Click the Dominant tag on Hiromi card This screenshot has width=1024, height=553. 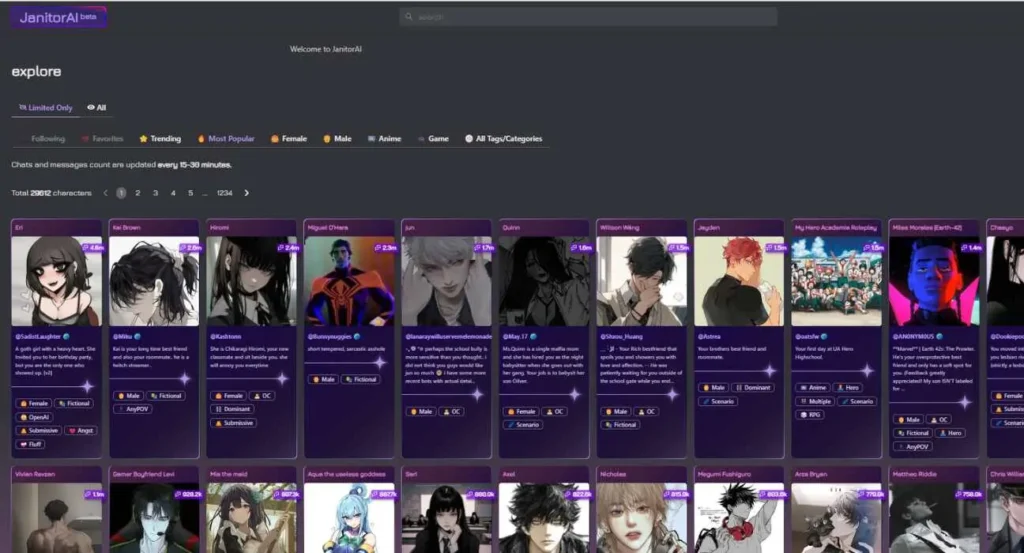pyautogui.click(x=232, y=409)
